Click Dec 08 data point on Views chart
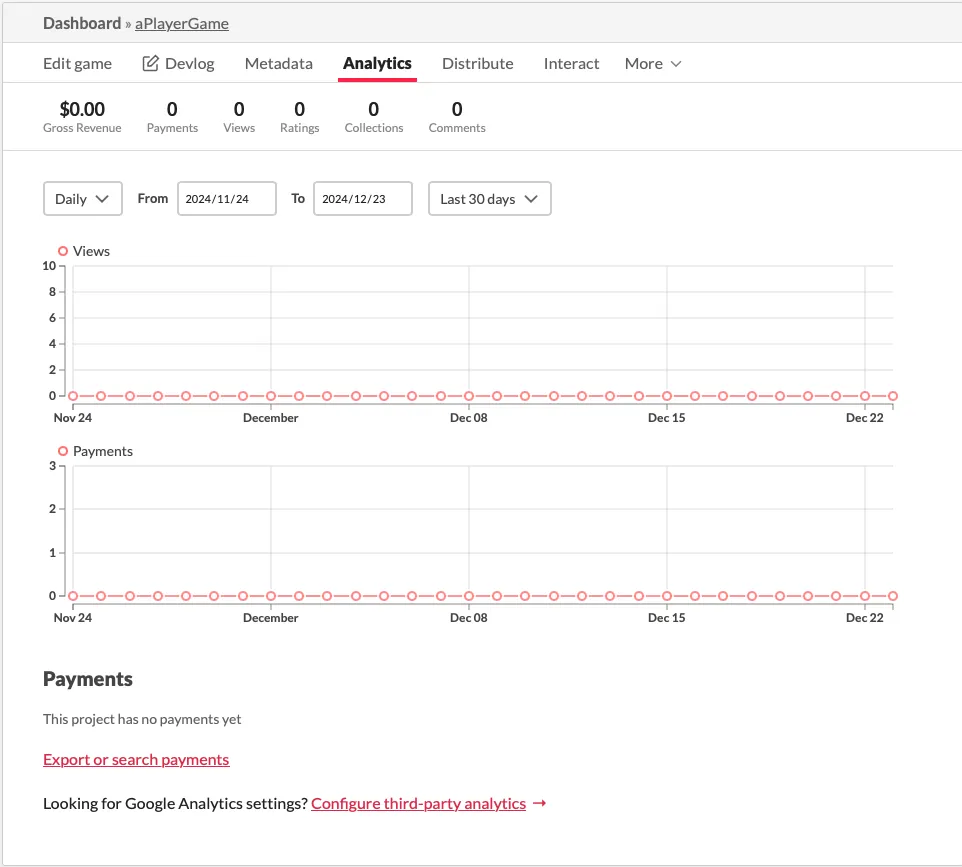962x867 pixels. coord(469,396)
